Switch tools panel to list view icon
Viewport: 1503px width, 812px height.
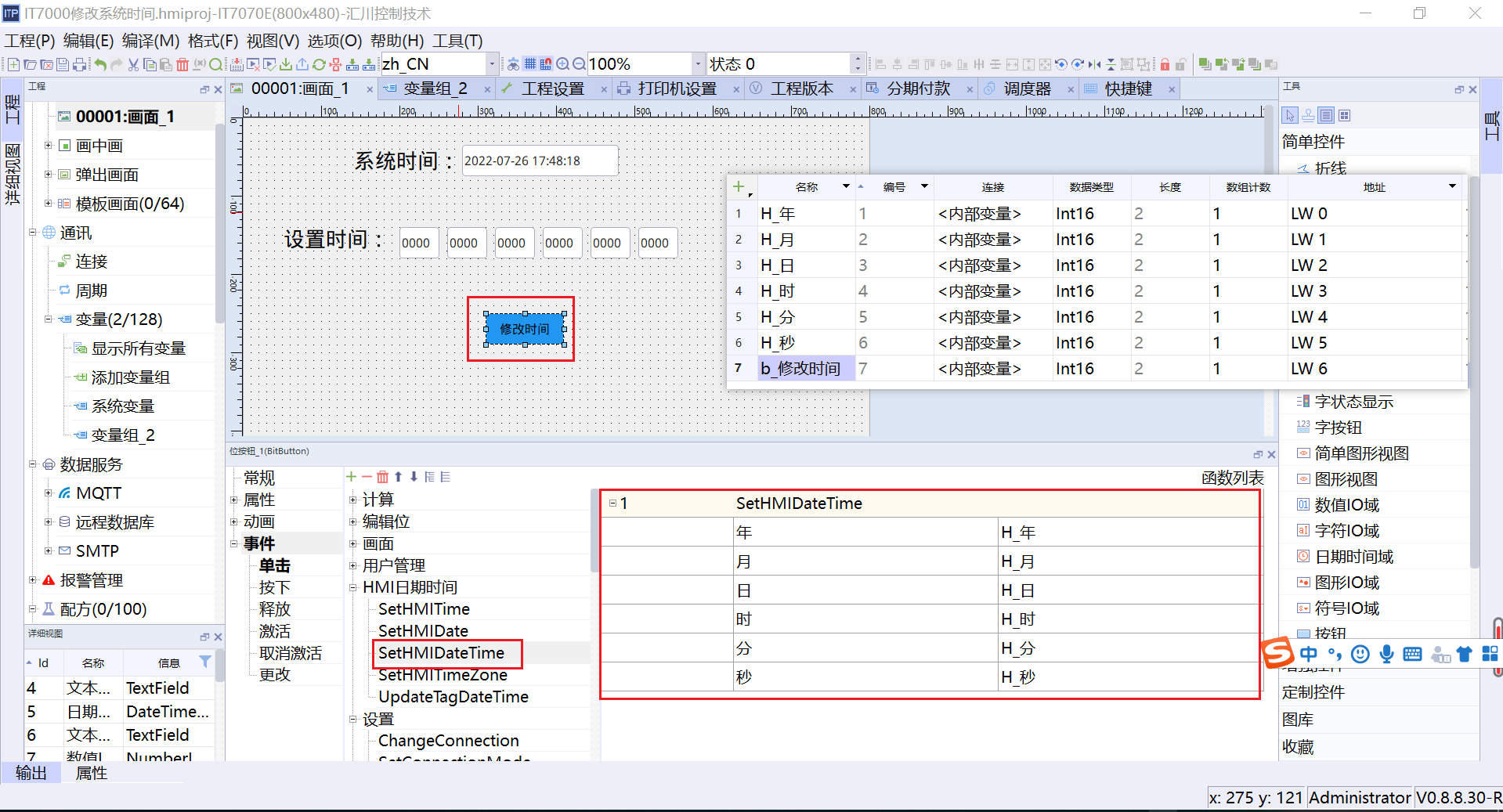pos(1326,116)
